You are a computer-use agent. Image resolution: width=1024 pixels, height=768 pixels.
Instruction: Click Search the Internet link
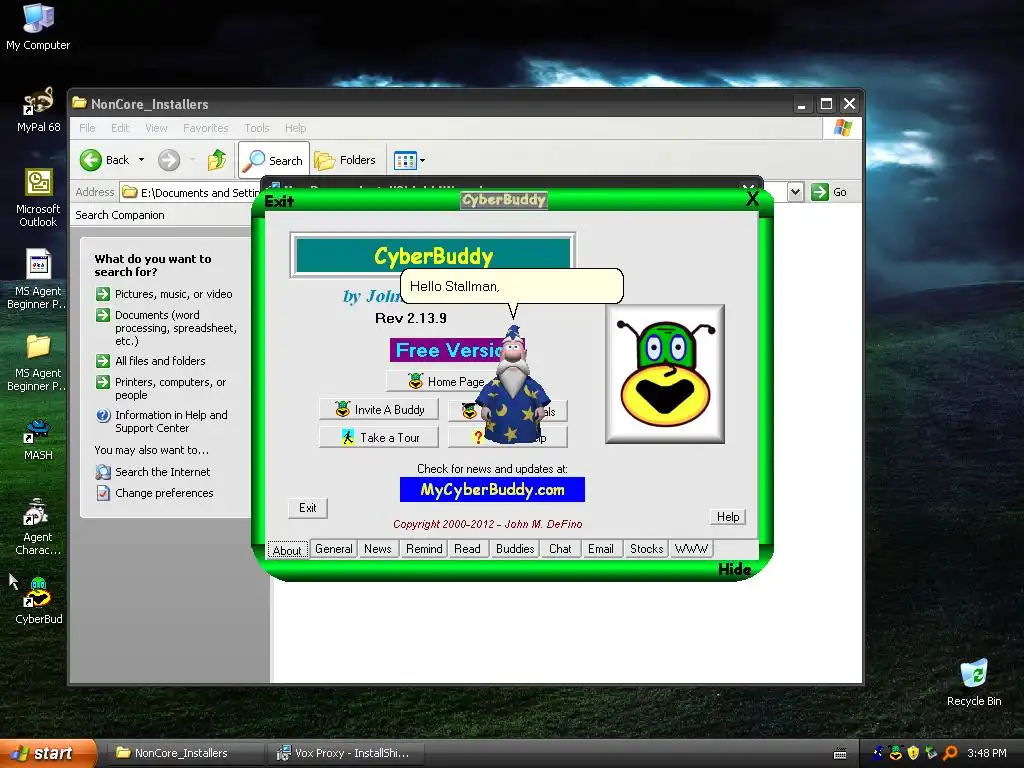(x=153, y=472)
